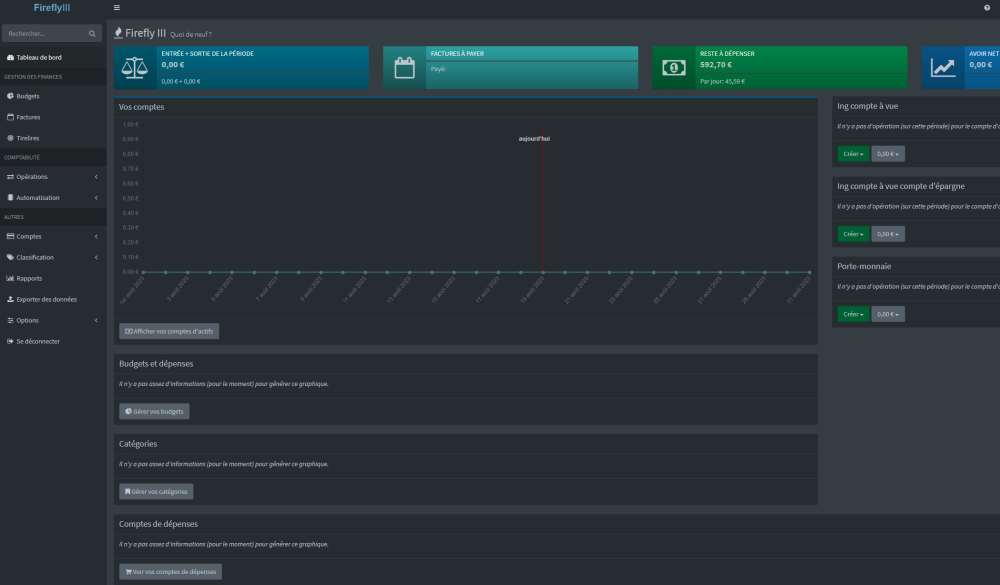Click the Par jour: 45,59 € text
This screenshot has width=1000, height=585.
[x=722, y=82]
